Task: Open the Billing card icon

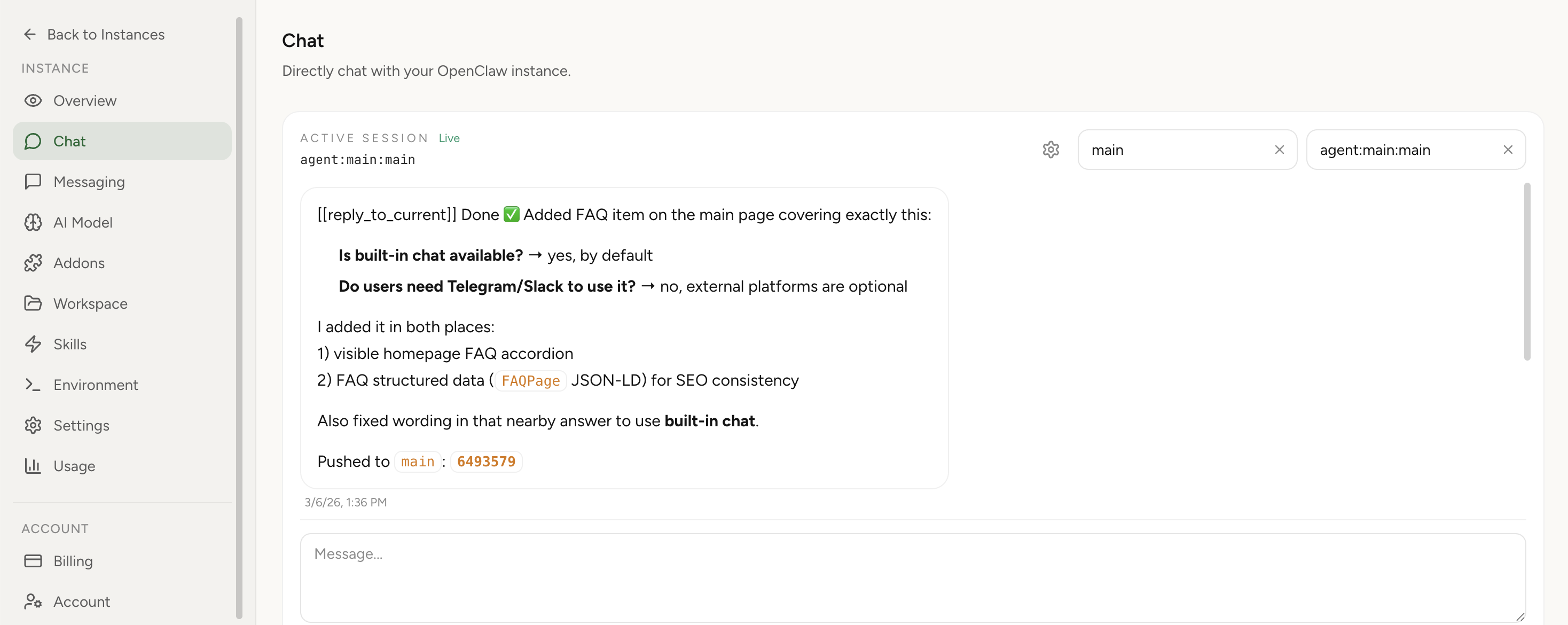Action: tap(33, 561)
